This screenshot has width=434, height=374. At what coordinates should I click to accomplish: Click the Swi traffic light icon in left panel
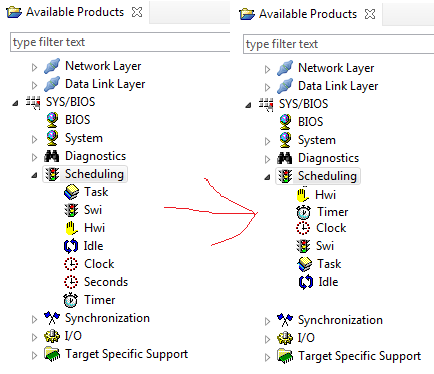(71, 210)
